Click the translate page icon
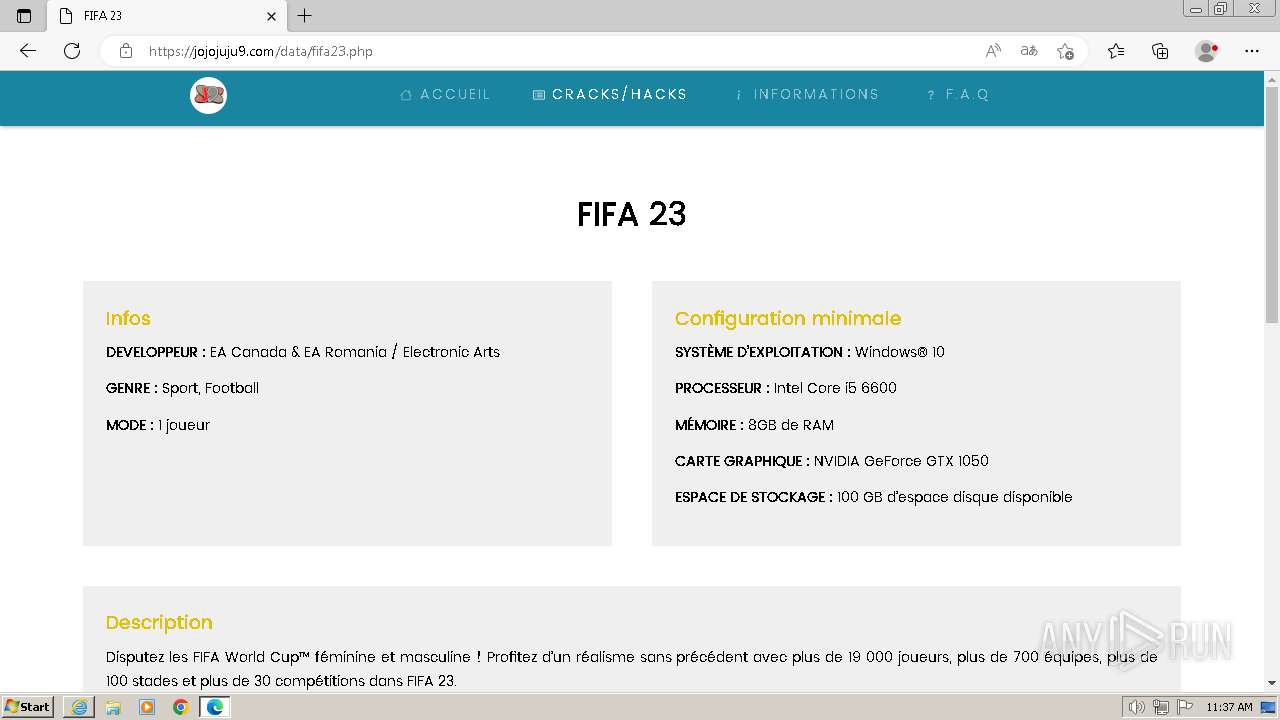 coord(1029,51)
